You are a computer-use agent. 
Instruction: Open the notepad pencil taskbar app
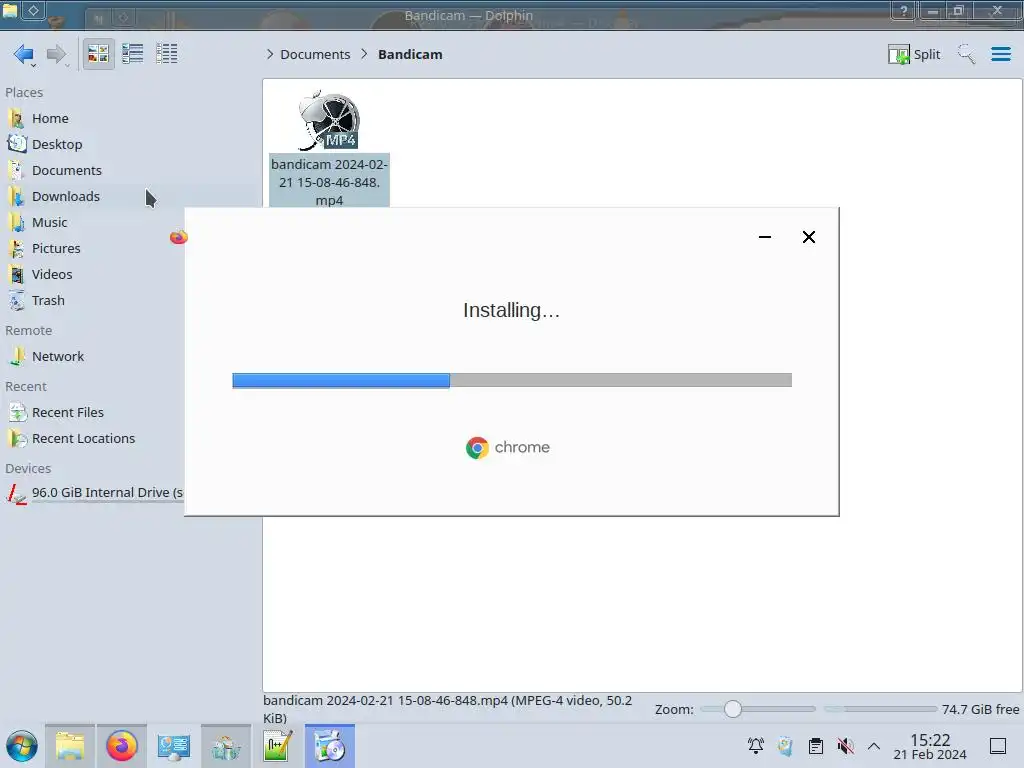[278, 746]
